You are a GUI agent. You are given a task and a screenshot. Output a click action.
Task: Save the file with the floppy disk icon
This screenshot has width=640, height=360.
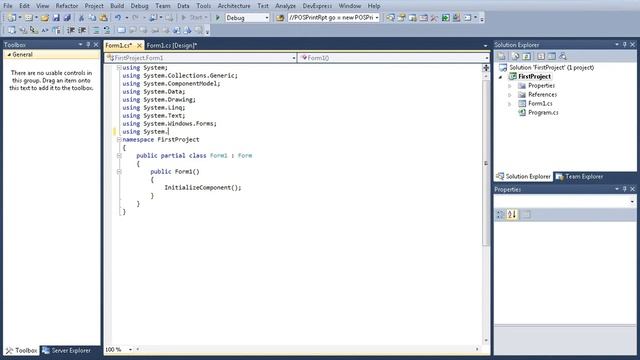pos(56,18)
